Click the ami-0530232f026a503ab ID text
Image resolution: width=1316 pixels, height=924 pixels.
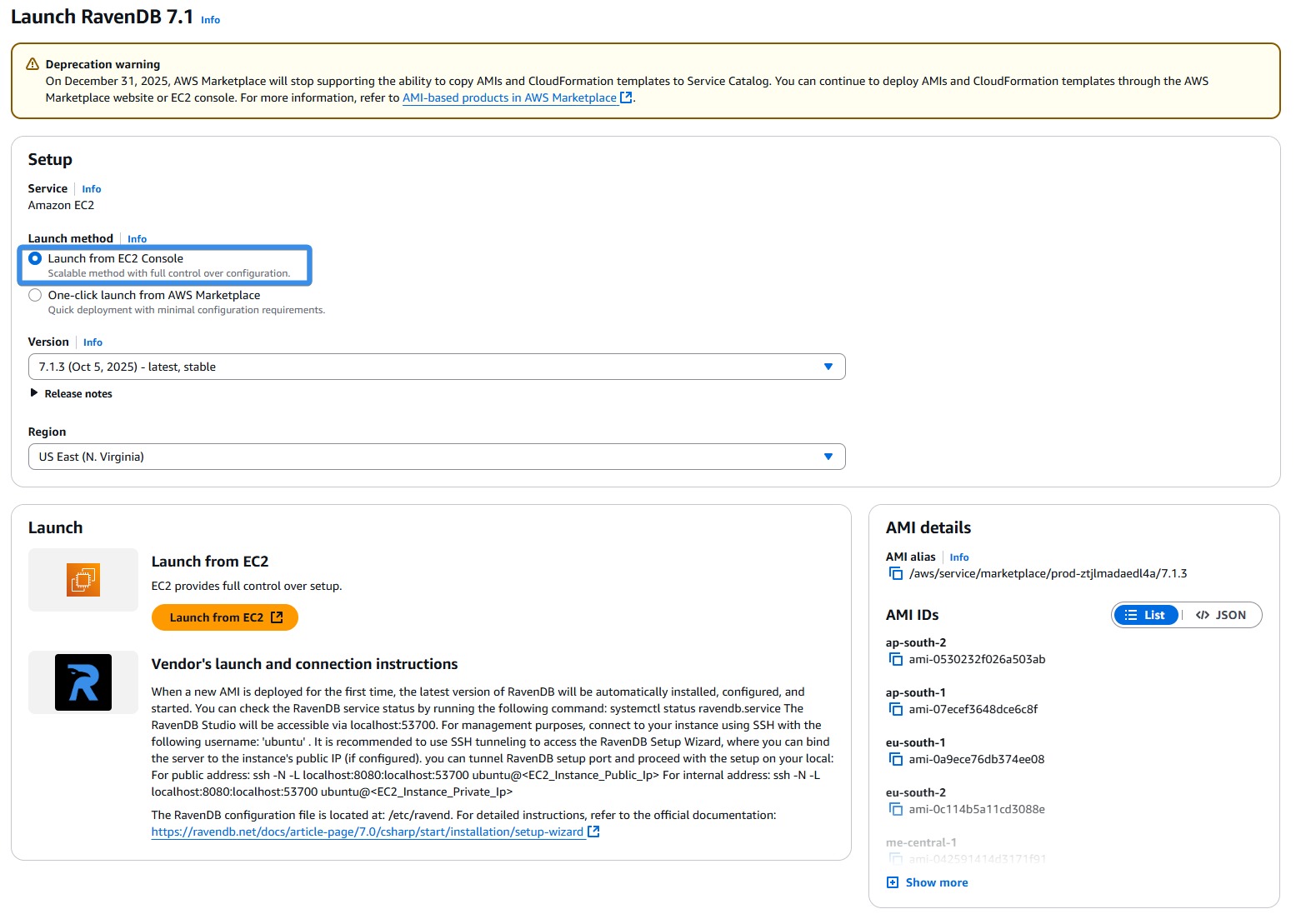977,659
